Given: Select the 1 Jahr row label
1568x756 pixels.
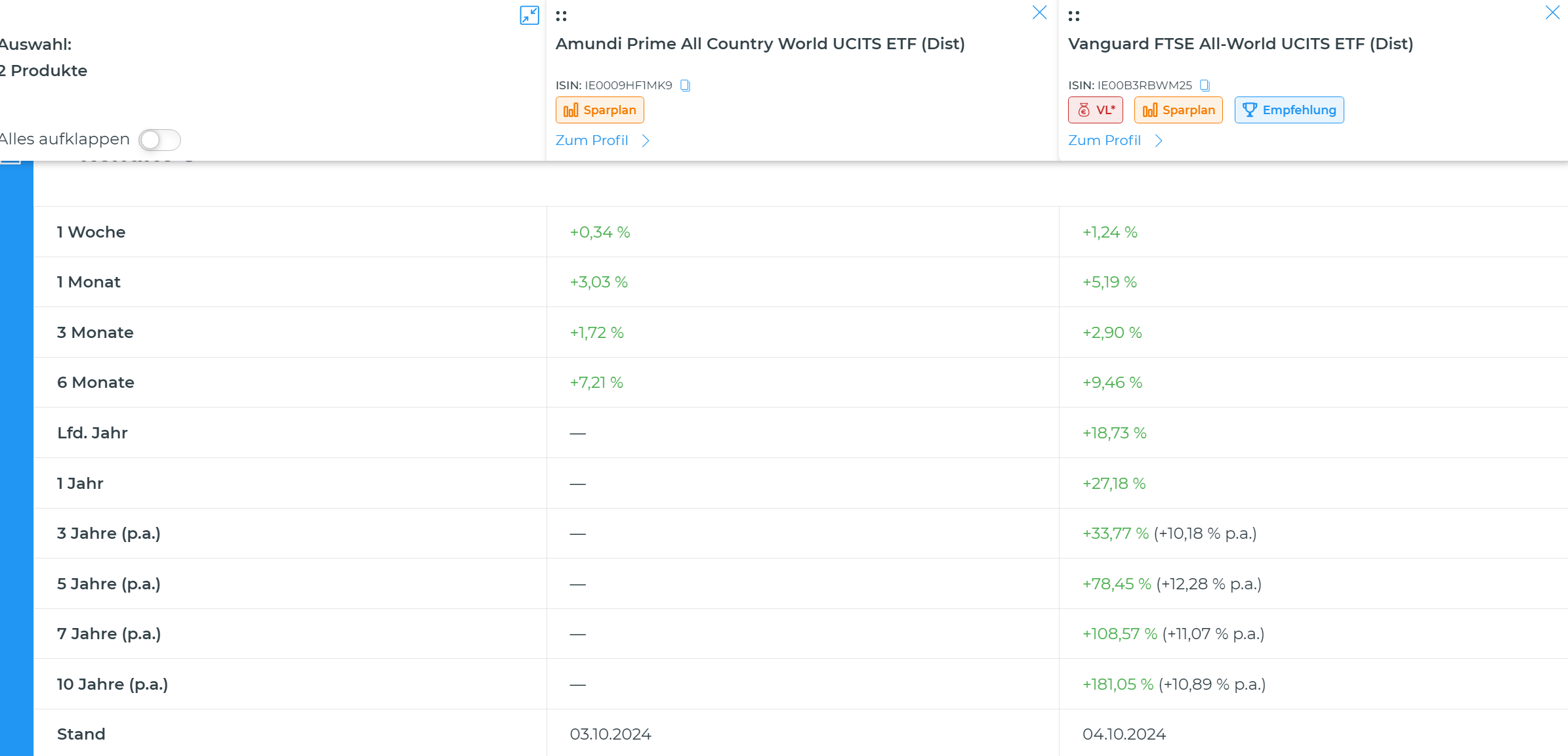Looking at the screenshot, I should click(x=80, y=484).
